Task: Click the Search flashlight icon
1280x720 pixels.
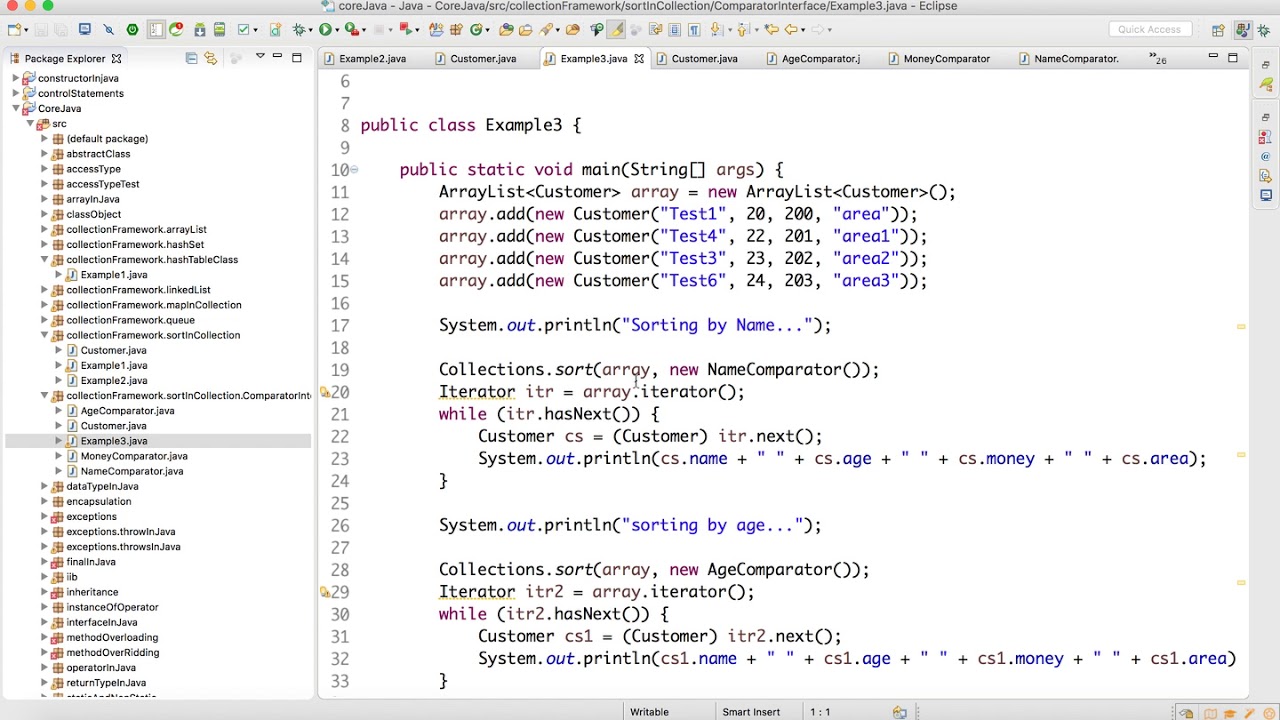Action: pos(546,30)
